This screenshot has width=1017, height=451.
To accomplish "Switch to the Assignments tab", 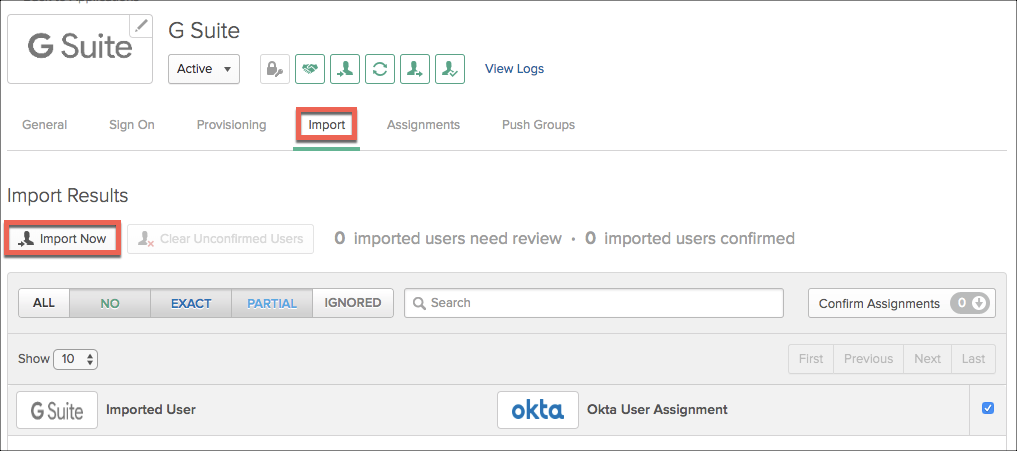I will tap(424, 125).
